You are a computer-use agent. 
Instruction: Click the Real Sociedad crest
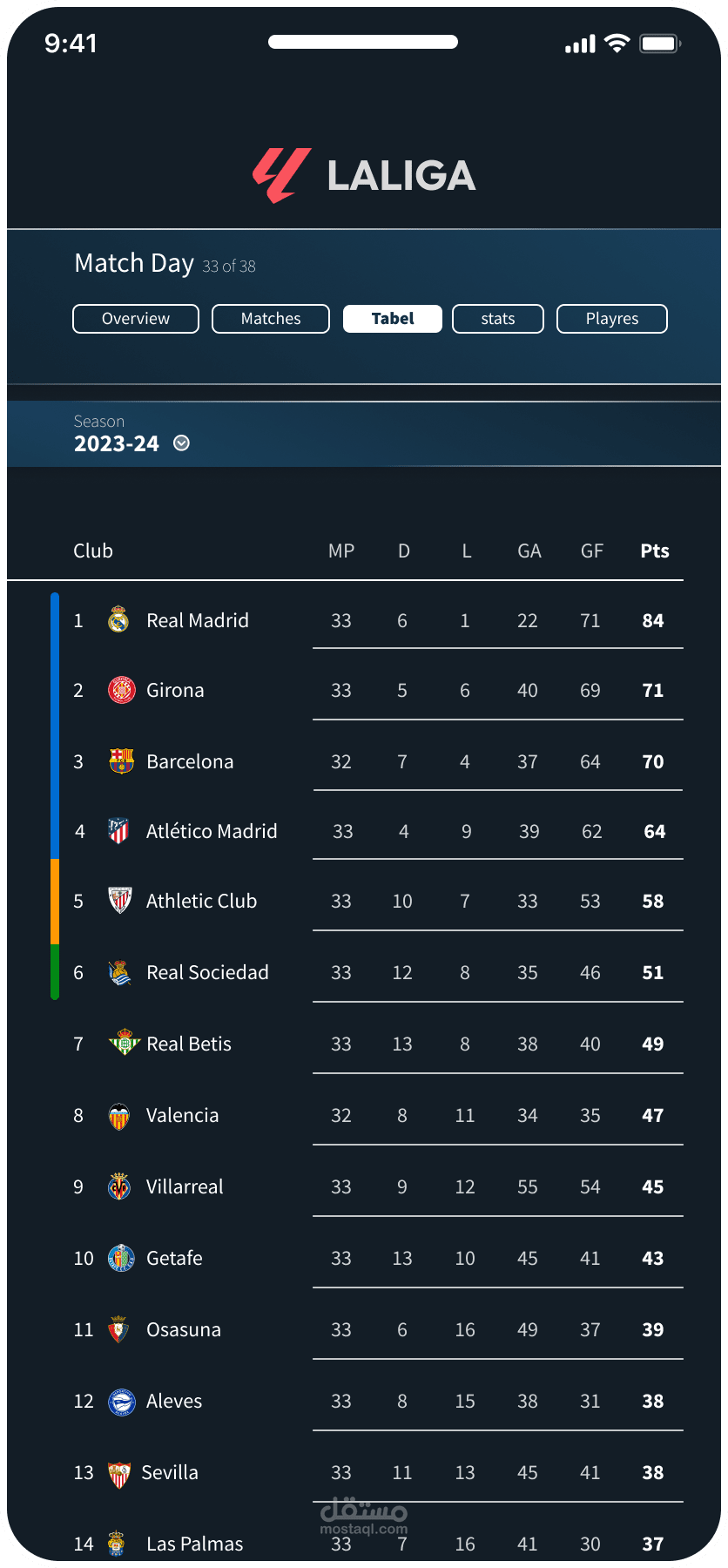click(x=119, y=972)
